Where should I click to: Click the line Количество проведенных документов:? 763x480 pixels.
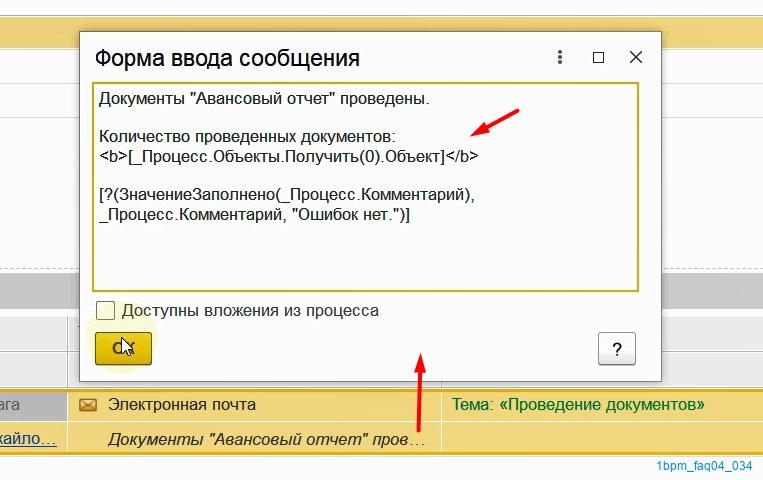point(247,137)
